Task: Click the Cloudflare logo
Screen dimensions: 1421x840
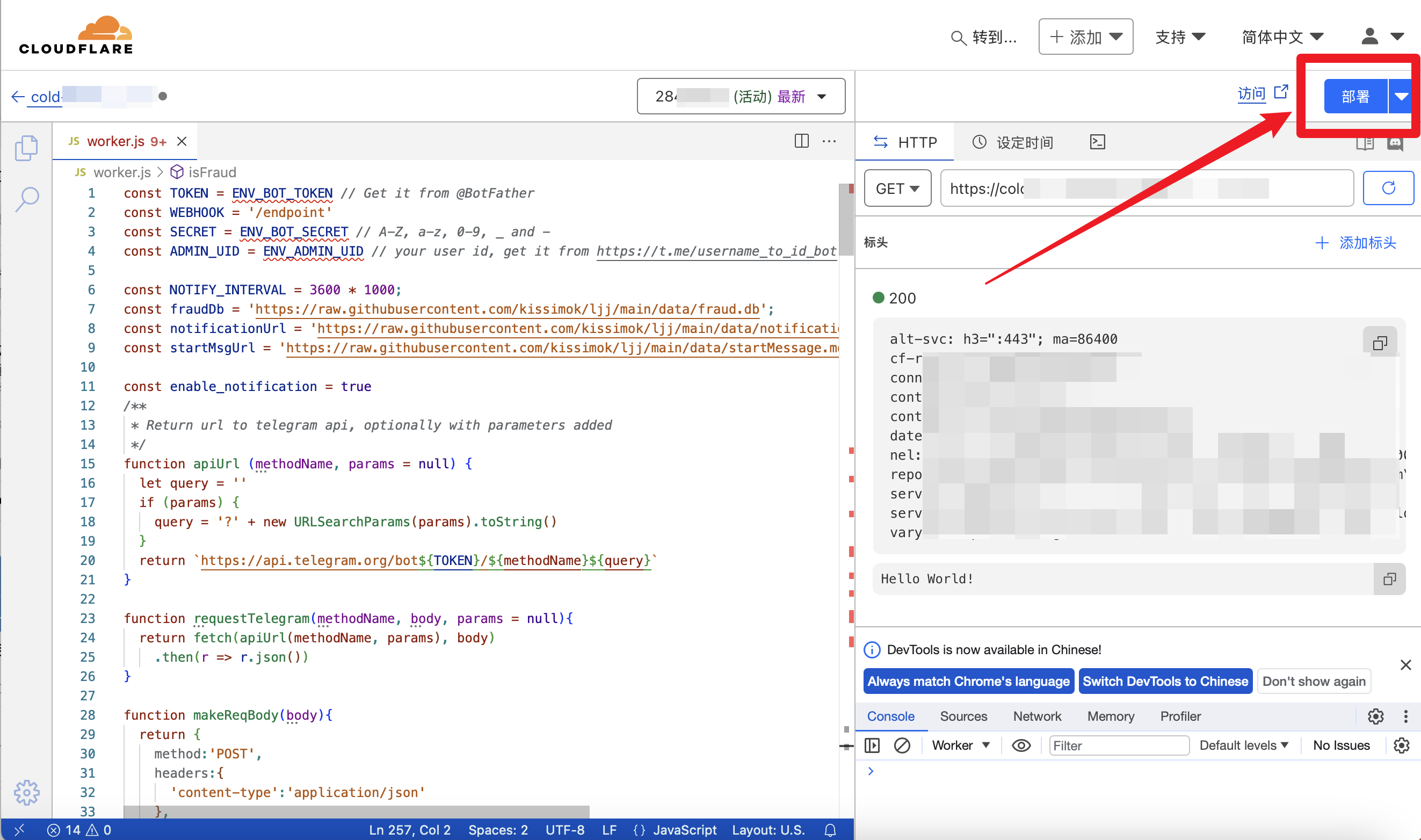Action: 76,35
